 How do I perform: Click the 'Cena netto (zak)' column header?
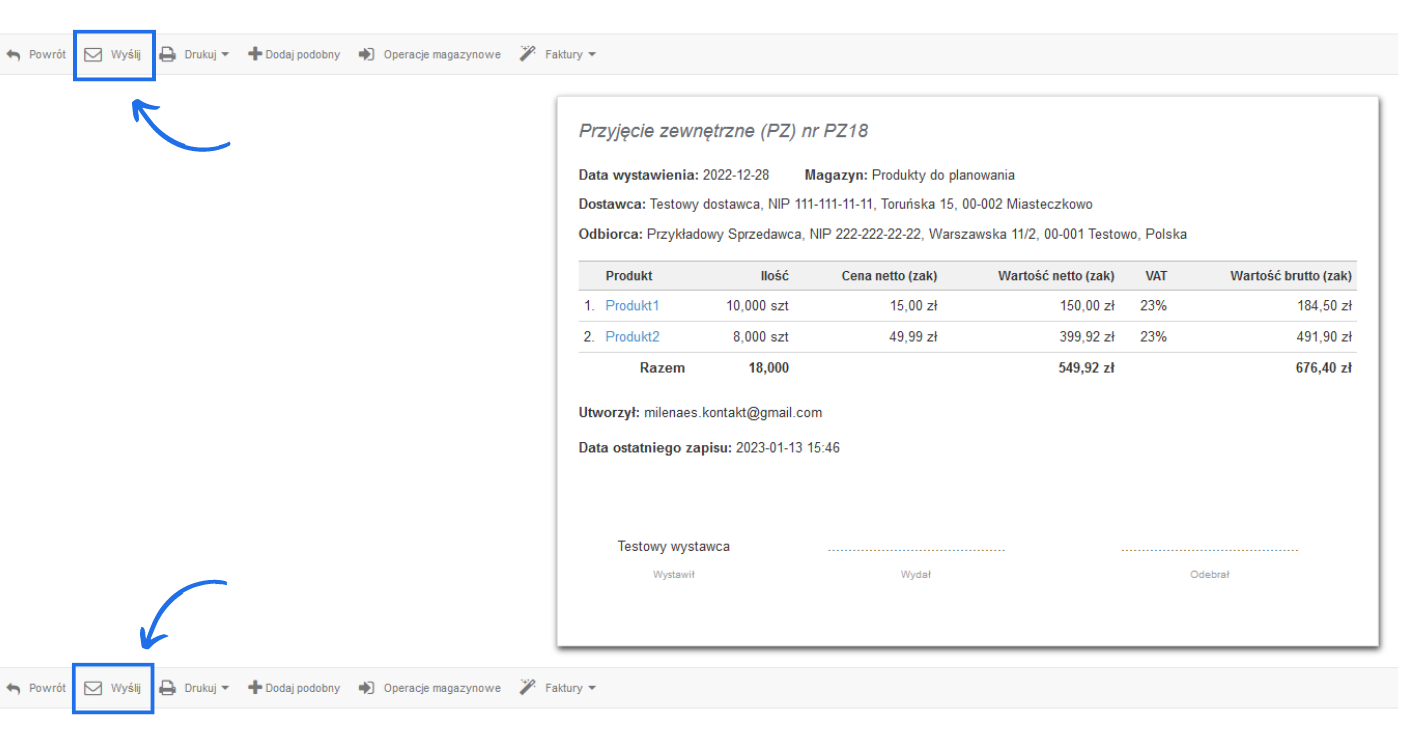(889, 276)
